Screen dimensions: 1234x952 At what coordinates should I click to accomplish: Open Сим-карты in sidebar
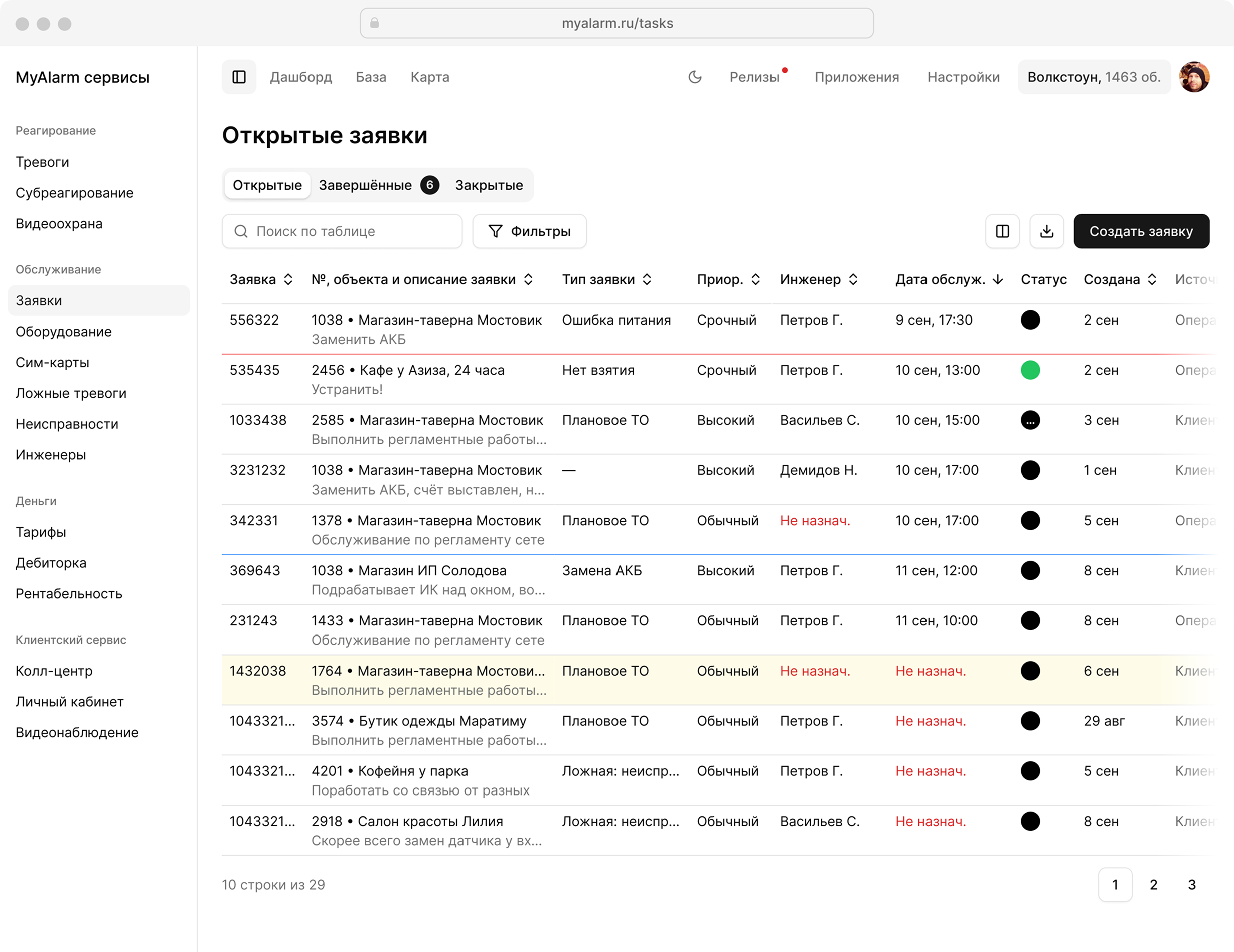click(53, 362)
